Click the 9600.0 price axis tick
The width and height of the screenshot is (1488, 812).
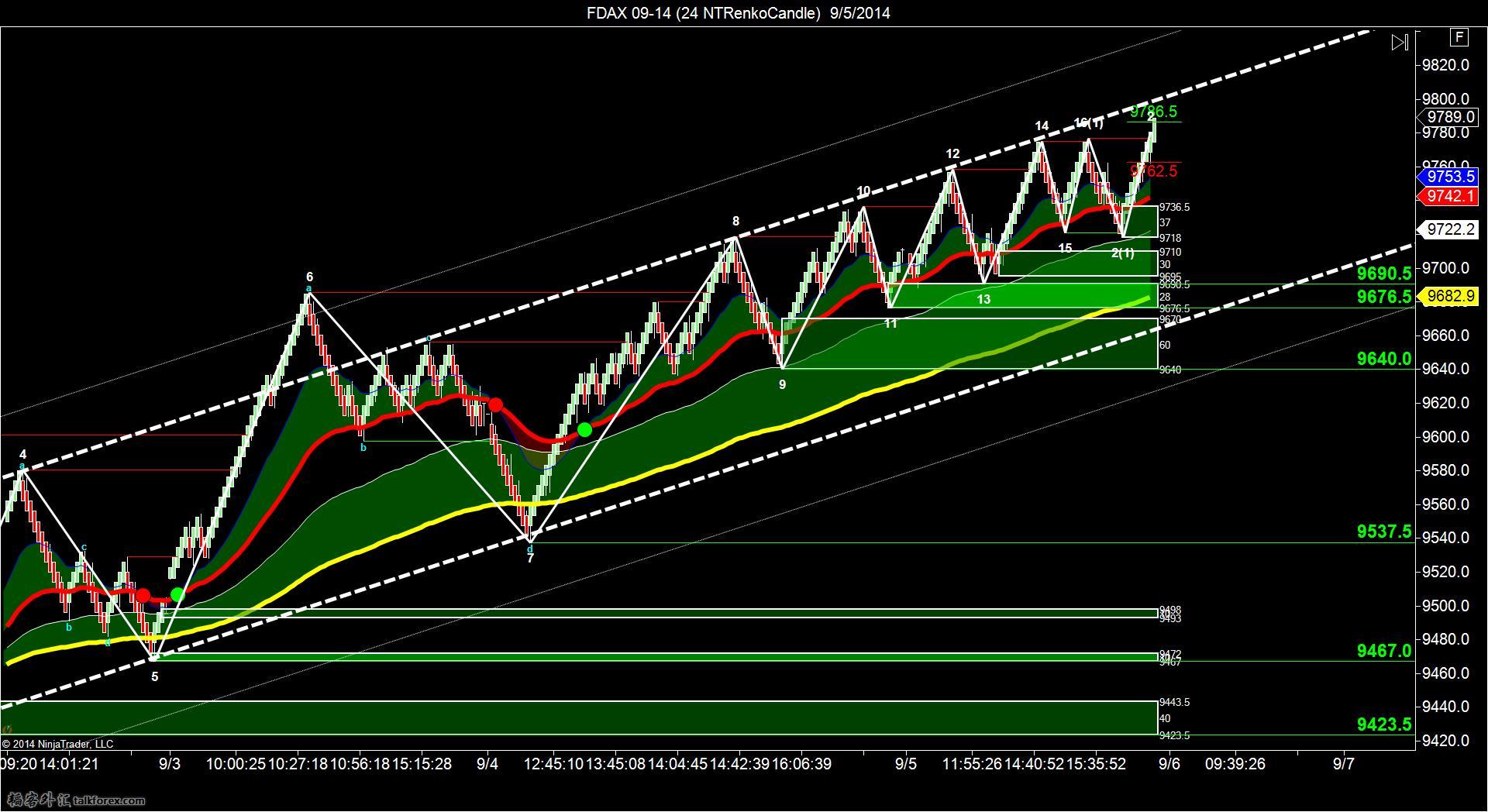1445,437
